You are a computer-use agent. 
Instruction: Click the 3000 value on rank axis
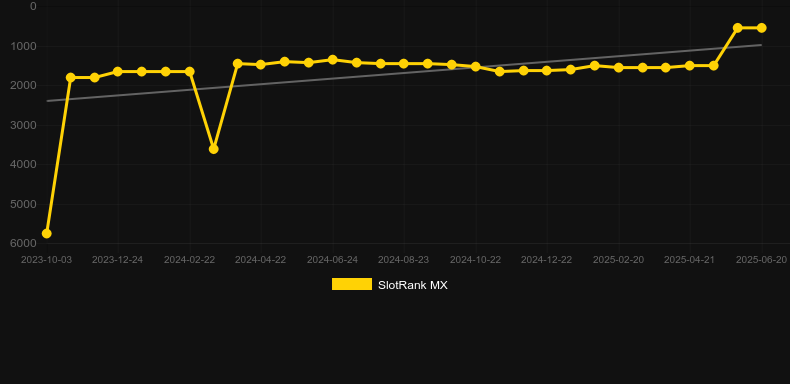tap(24, 125)
